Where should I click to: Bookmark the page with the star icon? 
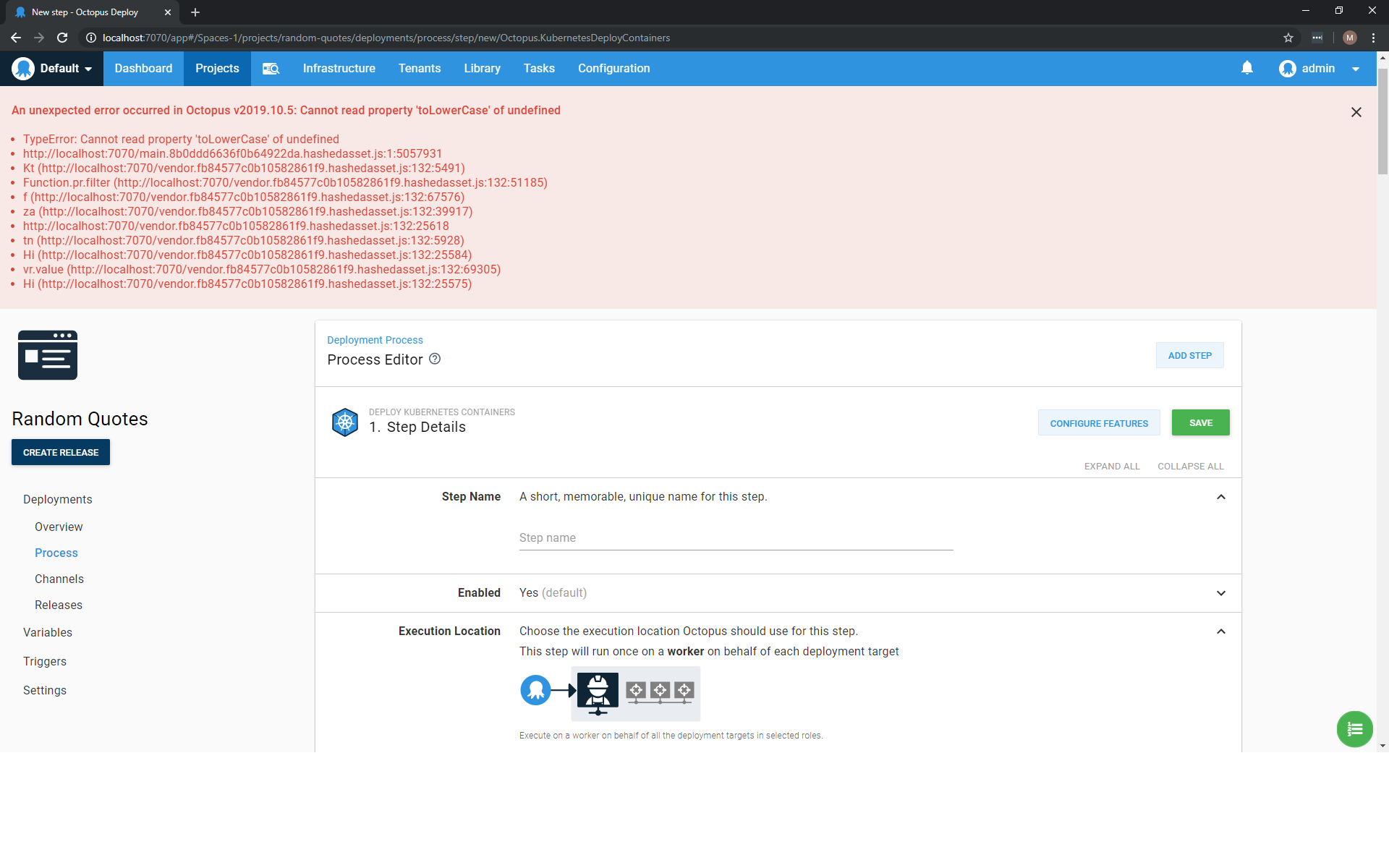1288,38
